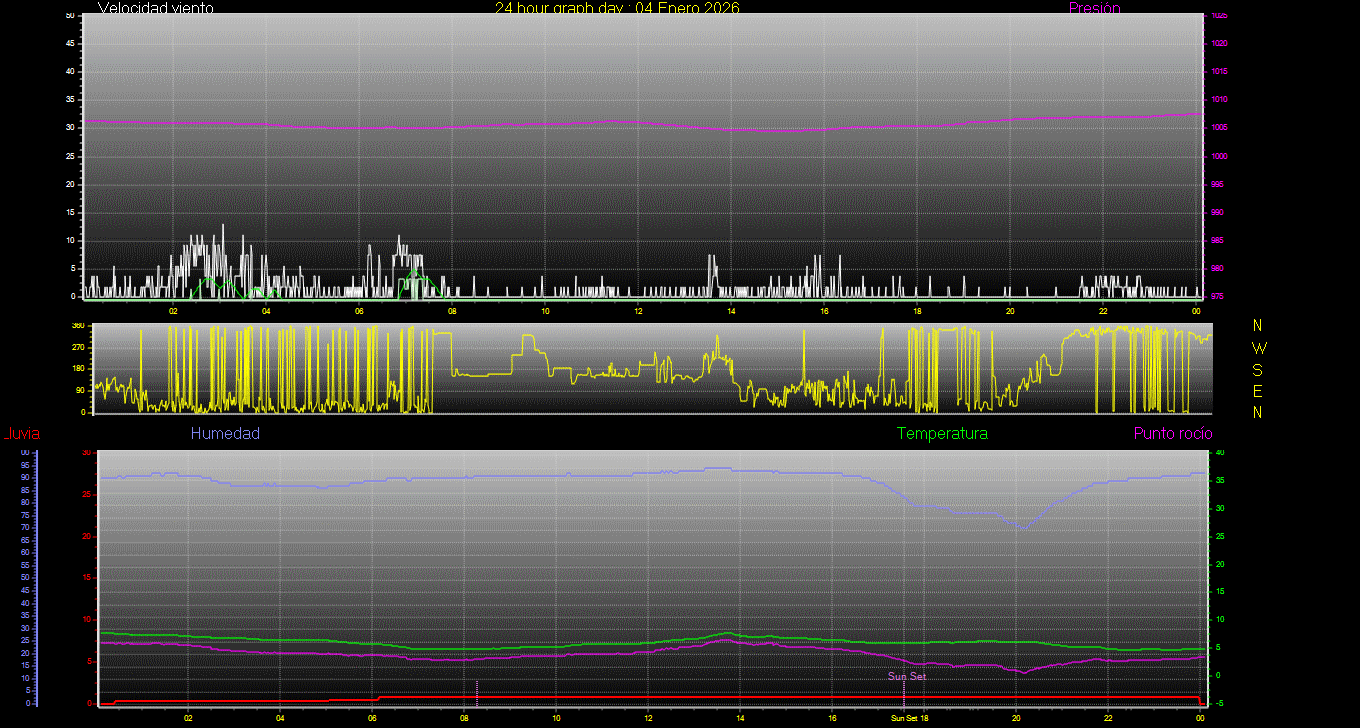Image resolution: width=1360 pixels, height=728 pixels.
Task: Click hour '06' on the bottom temperature graph axis
Action: click(x=372, y=718)
